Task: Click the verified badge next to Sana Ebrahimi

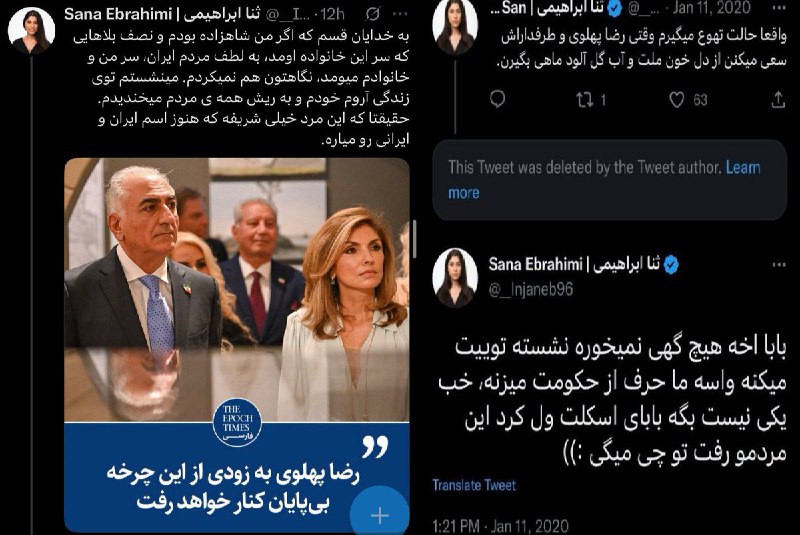Action: pyautogui.click(x=671, y=265)
